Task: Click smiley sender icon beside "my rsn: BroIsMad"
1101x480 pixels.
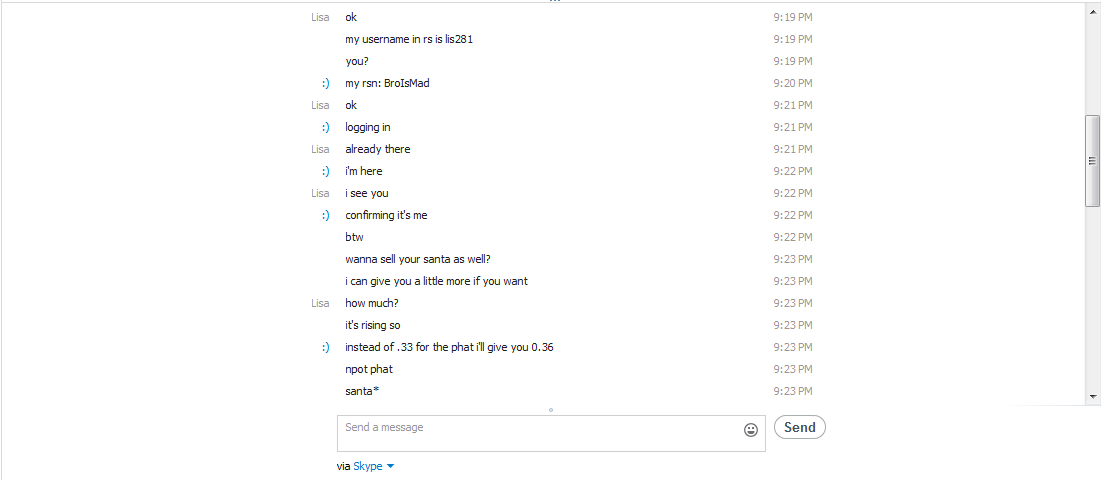Action: point(325,84)
